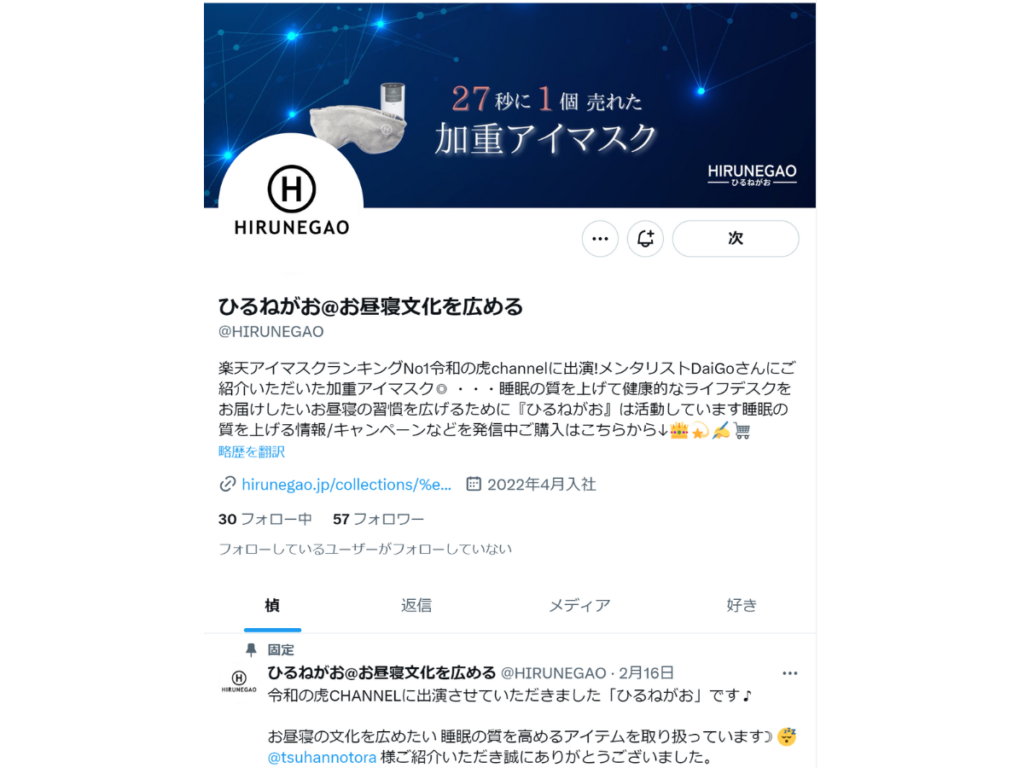The width and height of the screenshot is (1024, 768).
Task: Open the pinned post's three-dot menu
Action: (790, 673)
